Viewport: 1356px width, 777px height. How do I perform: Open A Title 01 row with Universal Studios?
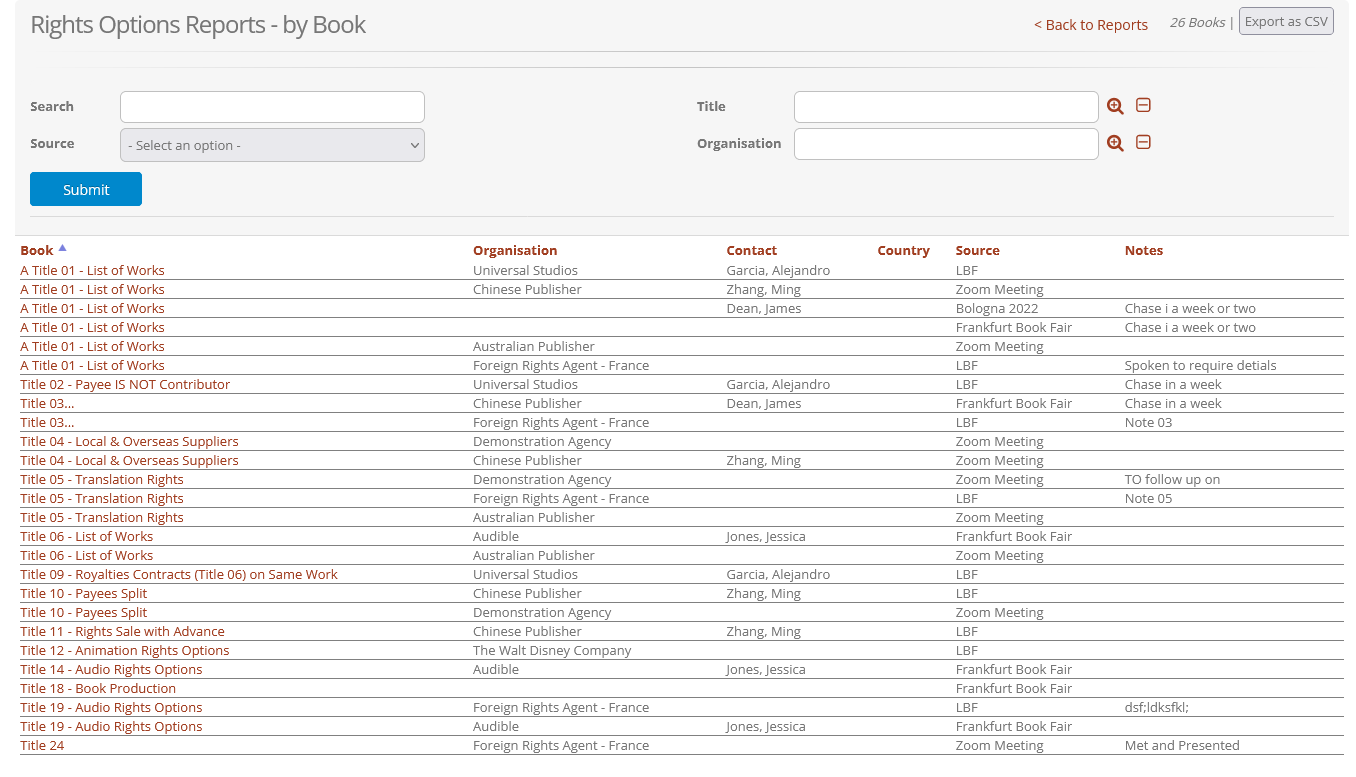tap(92, 270)
